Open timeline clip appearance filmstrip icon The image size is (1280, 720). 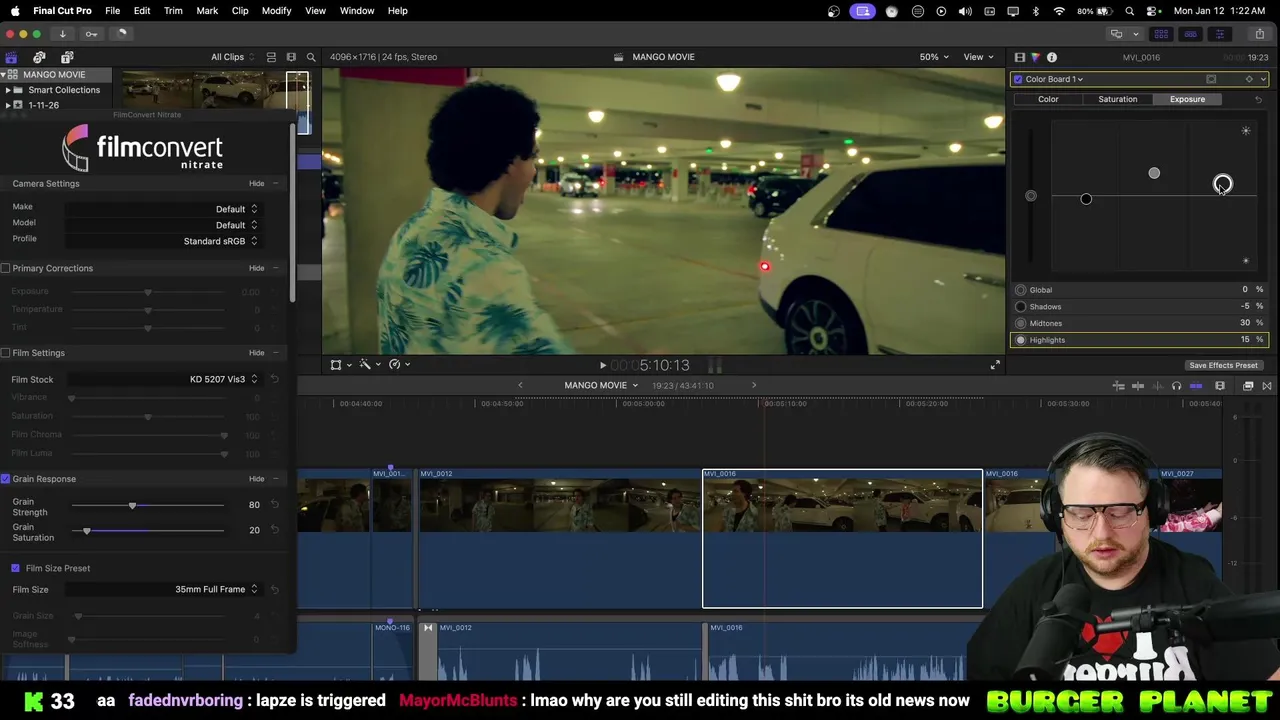pos(1220,386)
